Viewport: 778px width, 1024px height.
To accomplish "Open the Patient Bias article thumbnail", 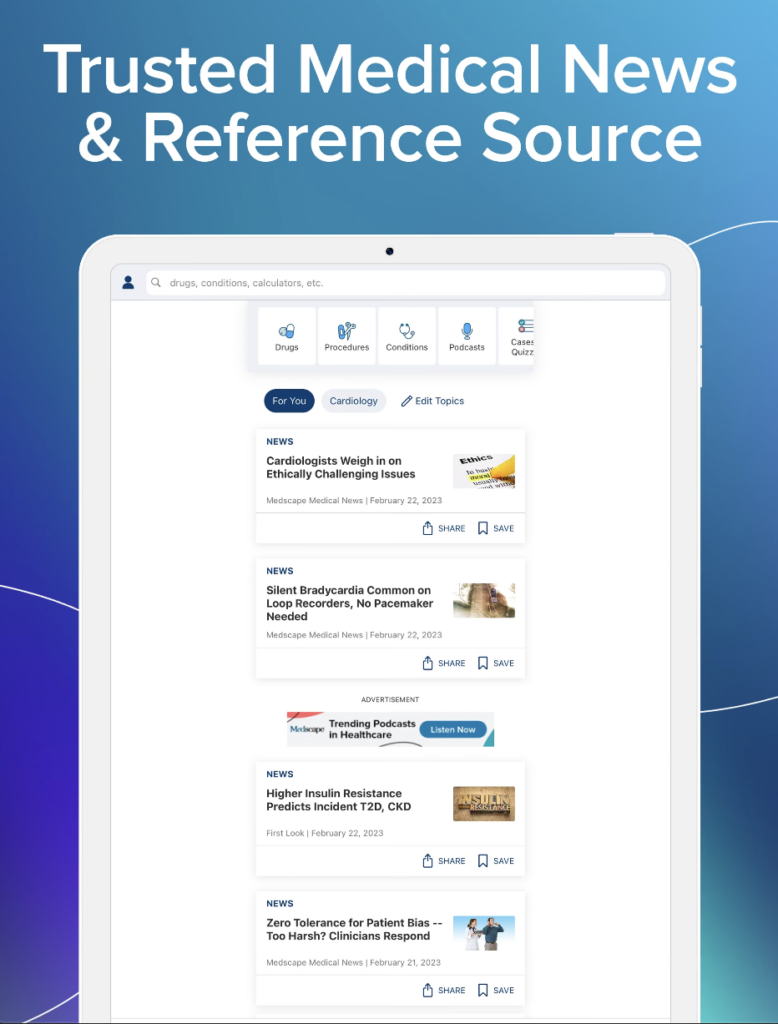I will coord(484,933).
